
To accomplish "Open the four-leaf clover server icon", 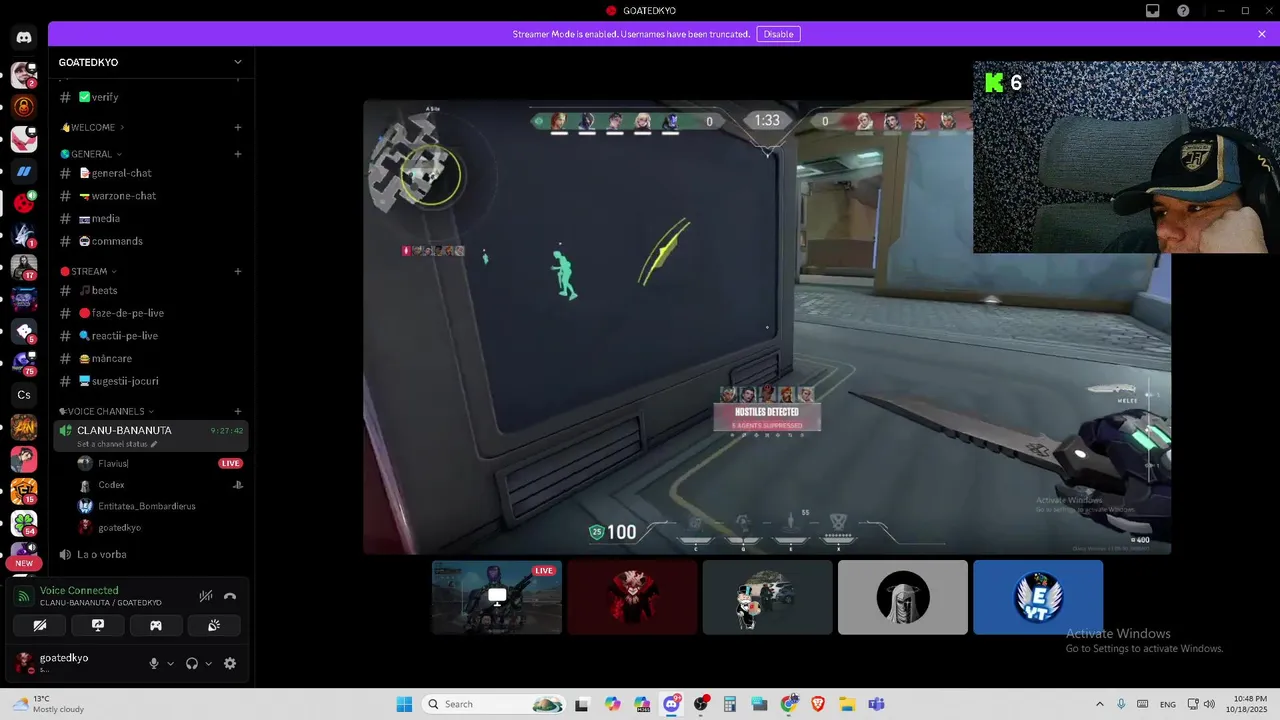I will [x=24, y=523].
